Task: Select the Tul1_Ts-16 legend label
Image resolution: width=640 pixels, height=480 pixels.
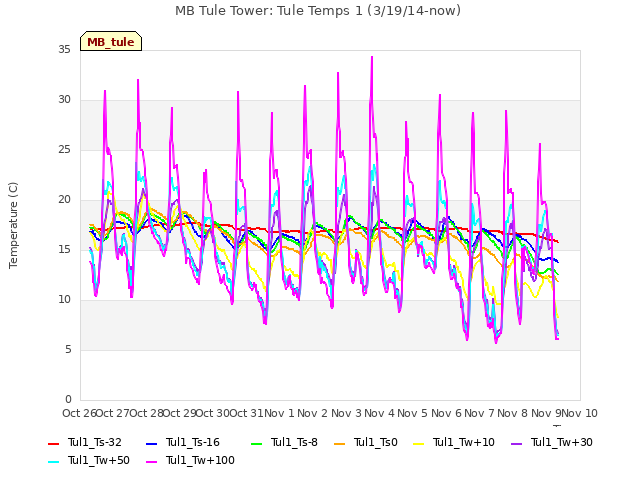Action: (193, 442)
